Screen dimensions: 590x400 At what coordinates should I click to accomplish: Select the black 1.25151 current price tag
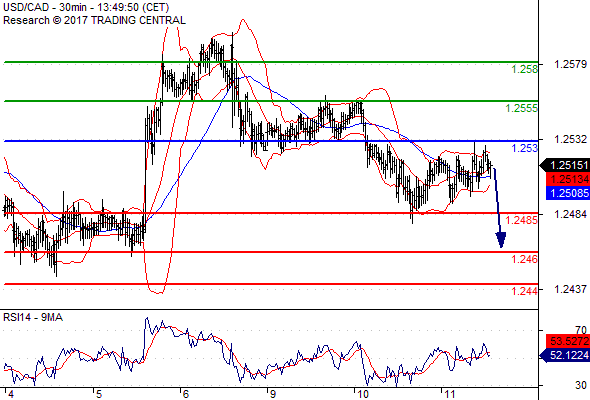565,165
